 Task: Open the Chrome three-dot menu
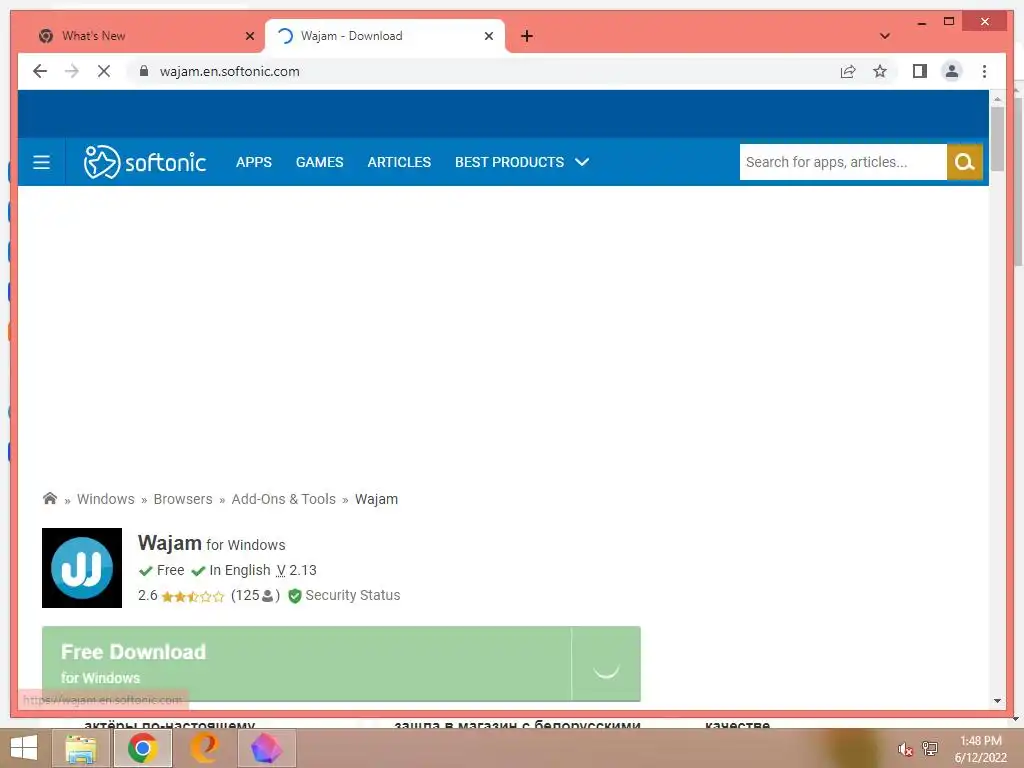(984, 71)
